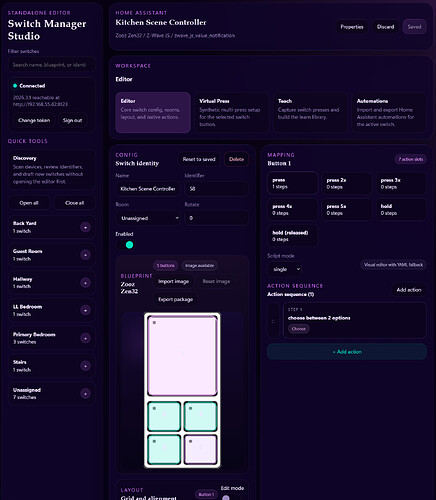Open the Room dropdown showing Unassigned
Screen dimensions: 436x500
click(149, 218)
